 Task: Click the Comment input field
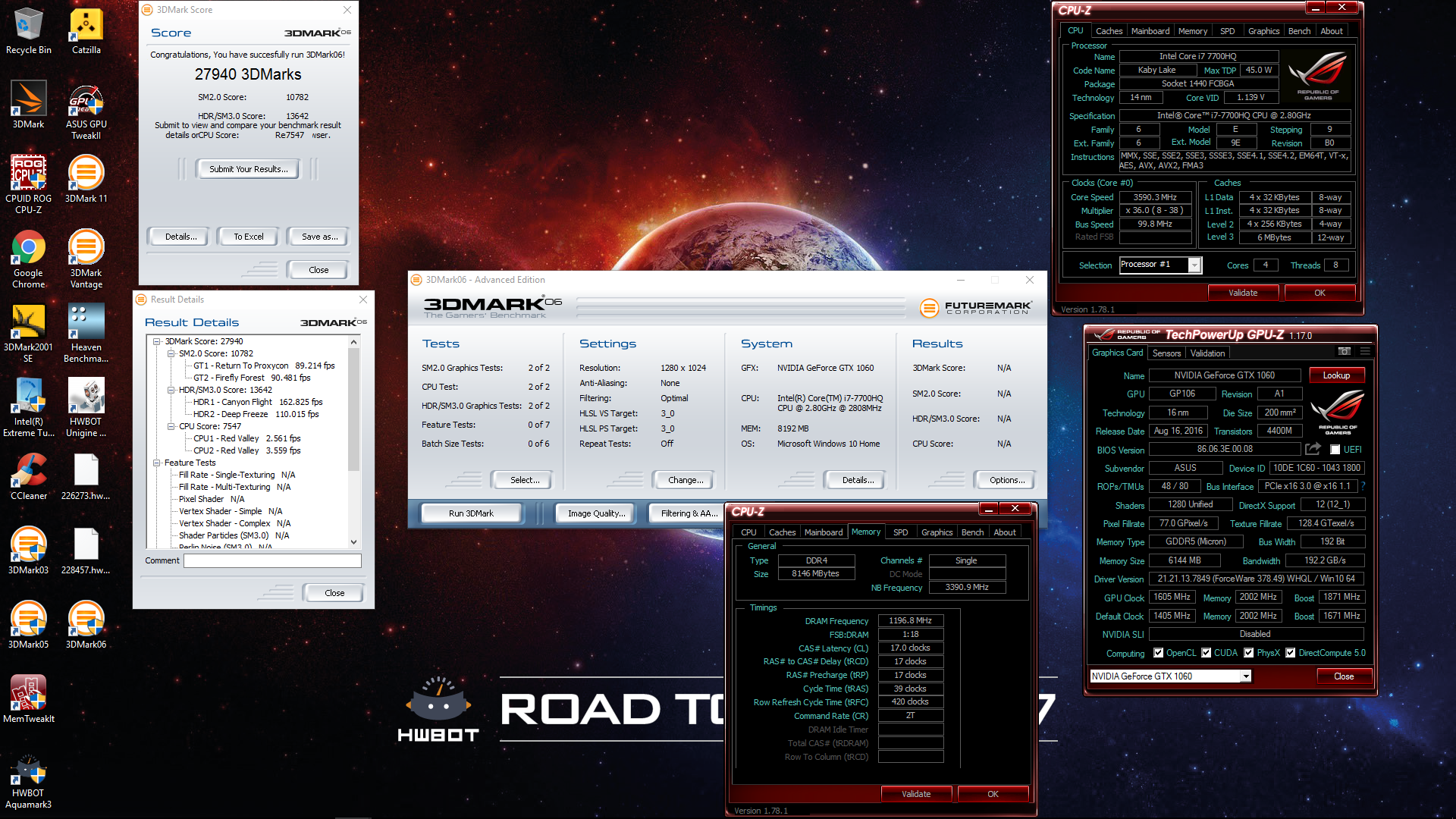click(x=272, y=560)
